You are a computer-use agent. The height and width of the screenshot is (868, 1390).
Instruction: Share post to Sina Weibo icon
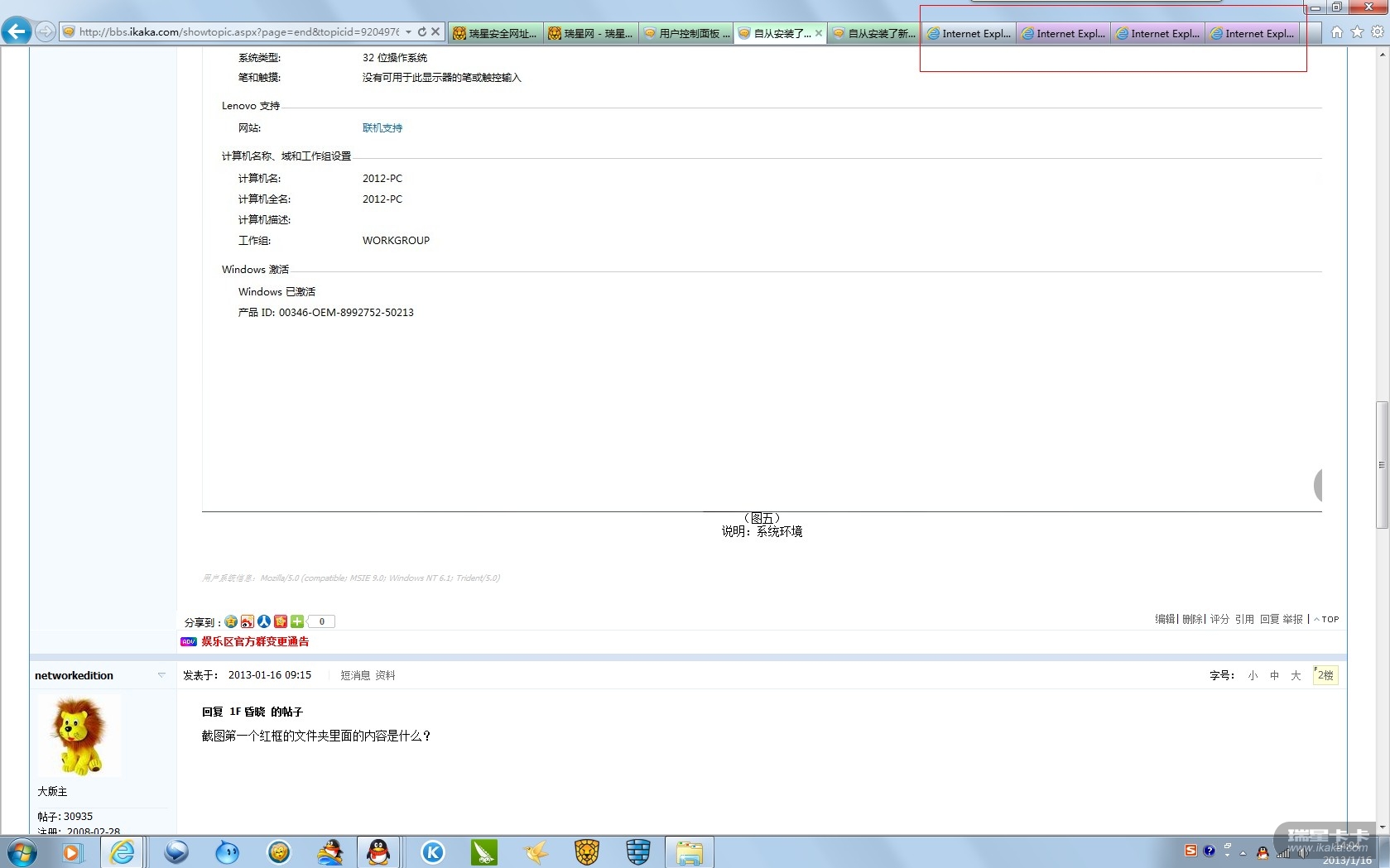click(248, 621)
